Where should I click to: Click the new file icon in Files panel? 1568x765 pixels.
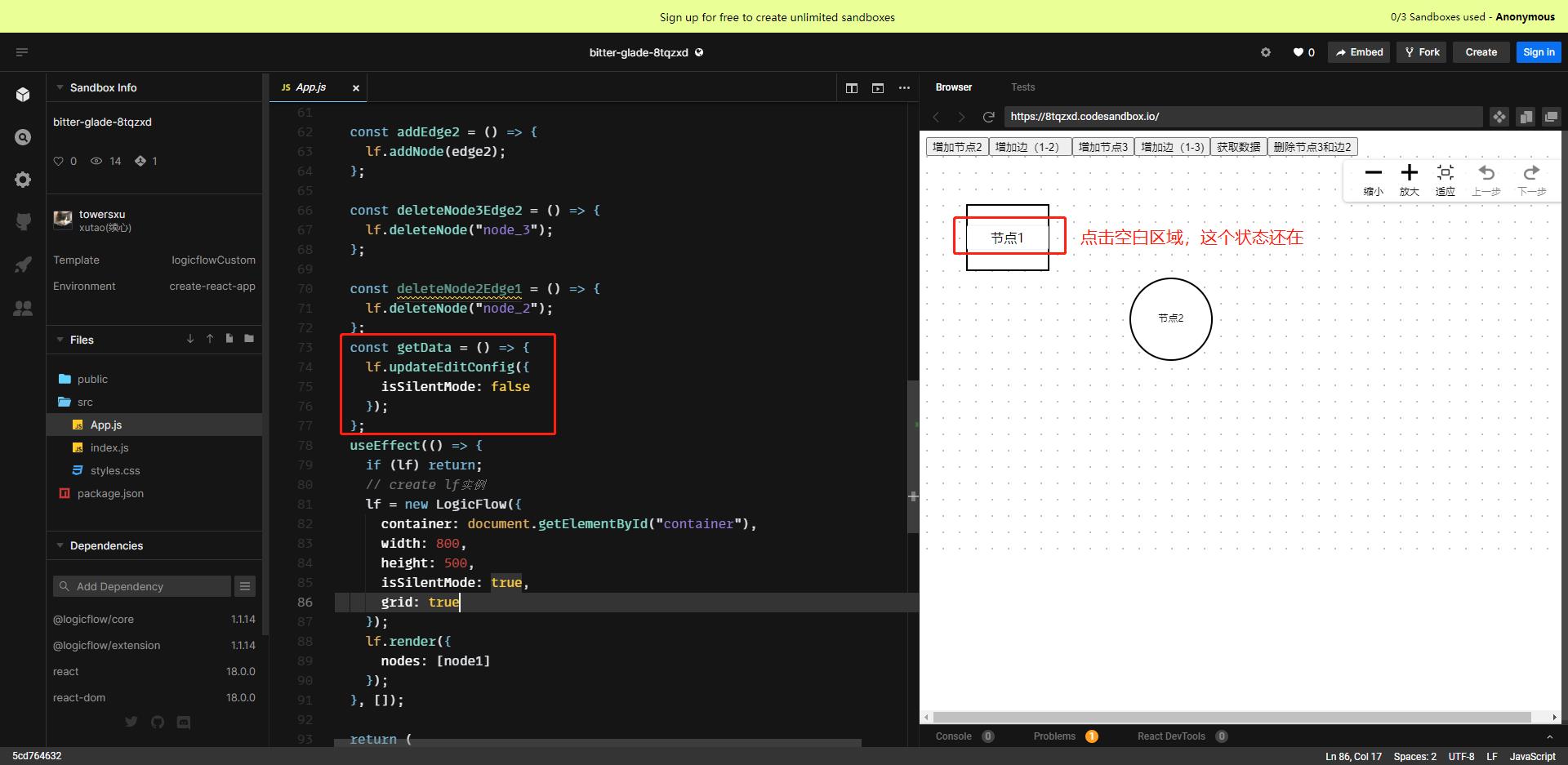[x=229, y=339]
